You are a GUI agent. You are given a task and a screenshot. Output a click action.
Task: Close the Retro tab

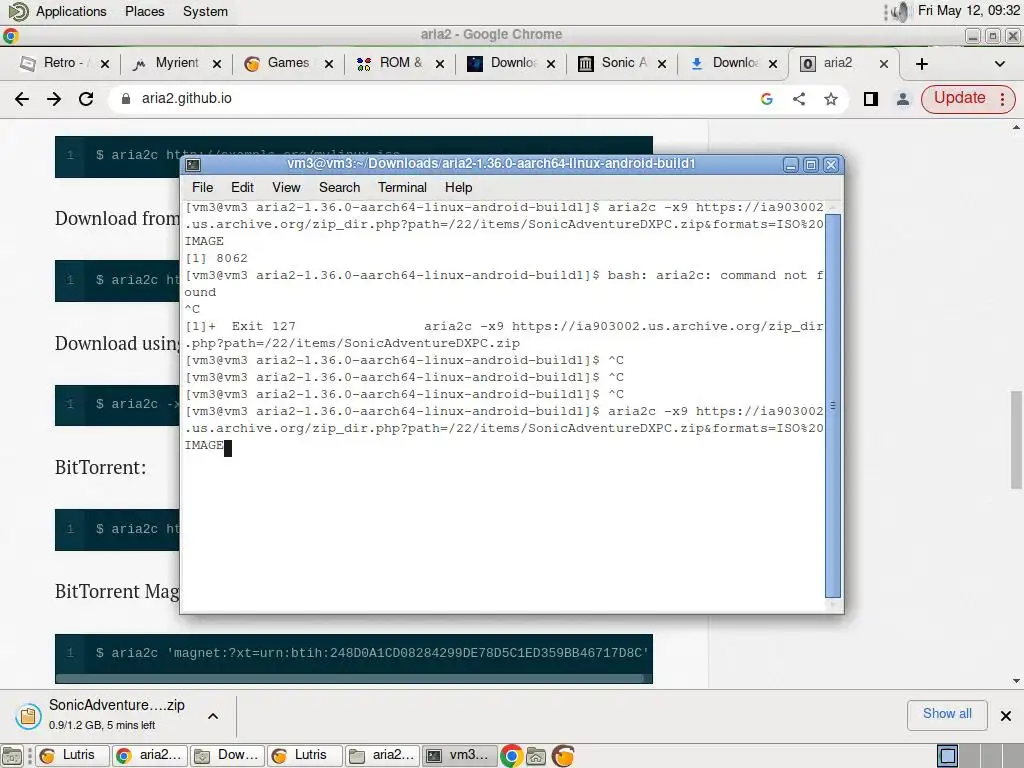(105, 63)
